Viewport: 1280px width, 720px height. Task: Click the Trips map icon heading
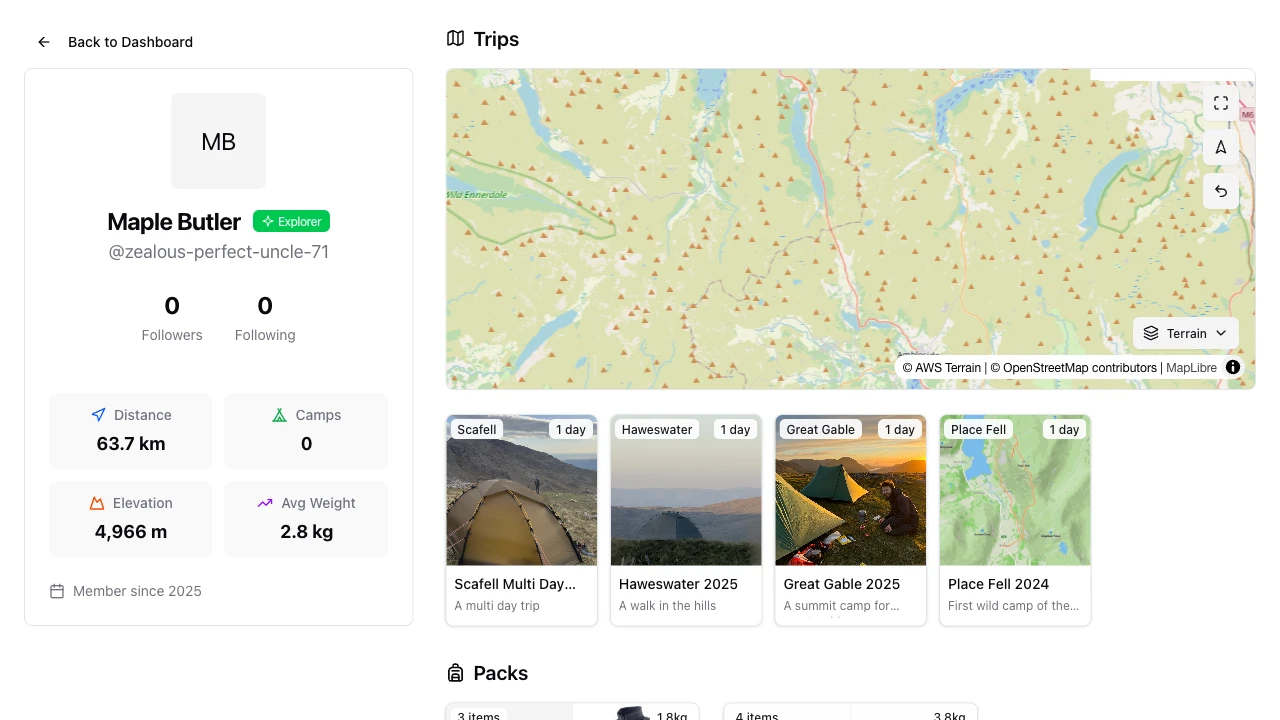[x=456, y=39]
